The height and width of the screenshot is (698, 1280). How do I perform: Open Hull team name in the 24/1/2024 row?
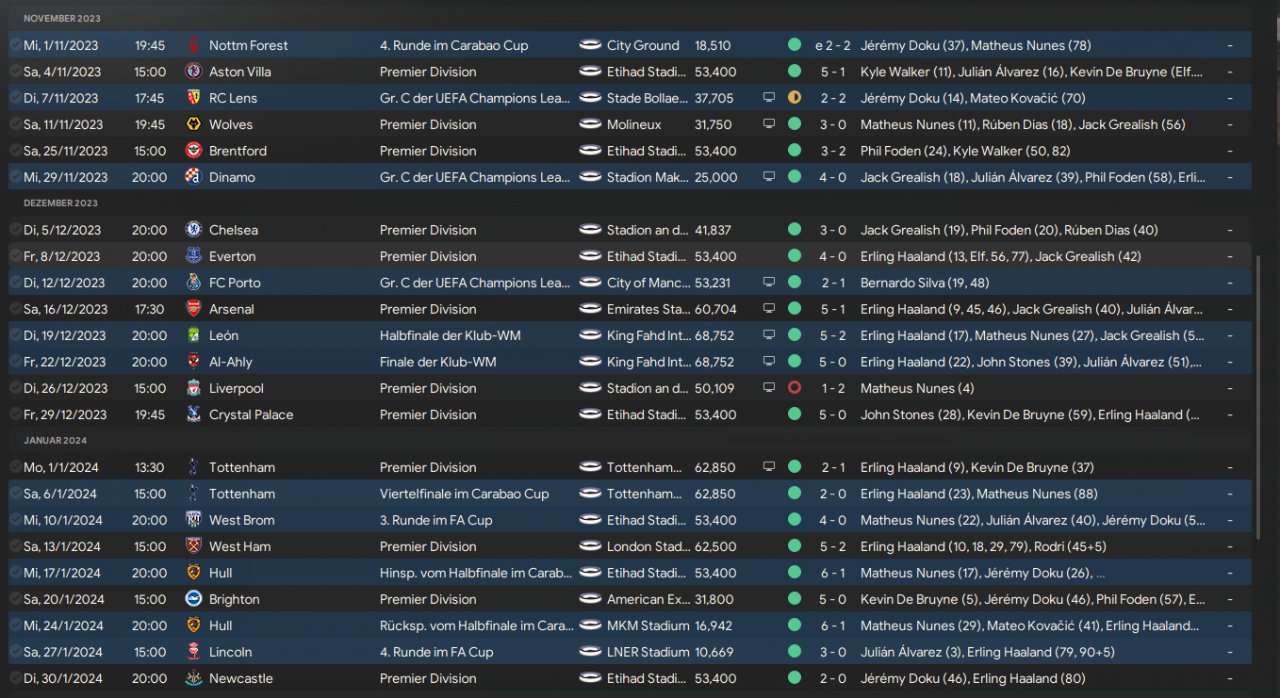pyautogui.click(x=221, y=626)
